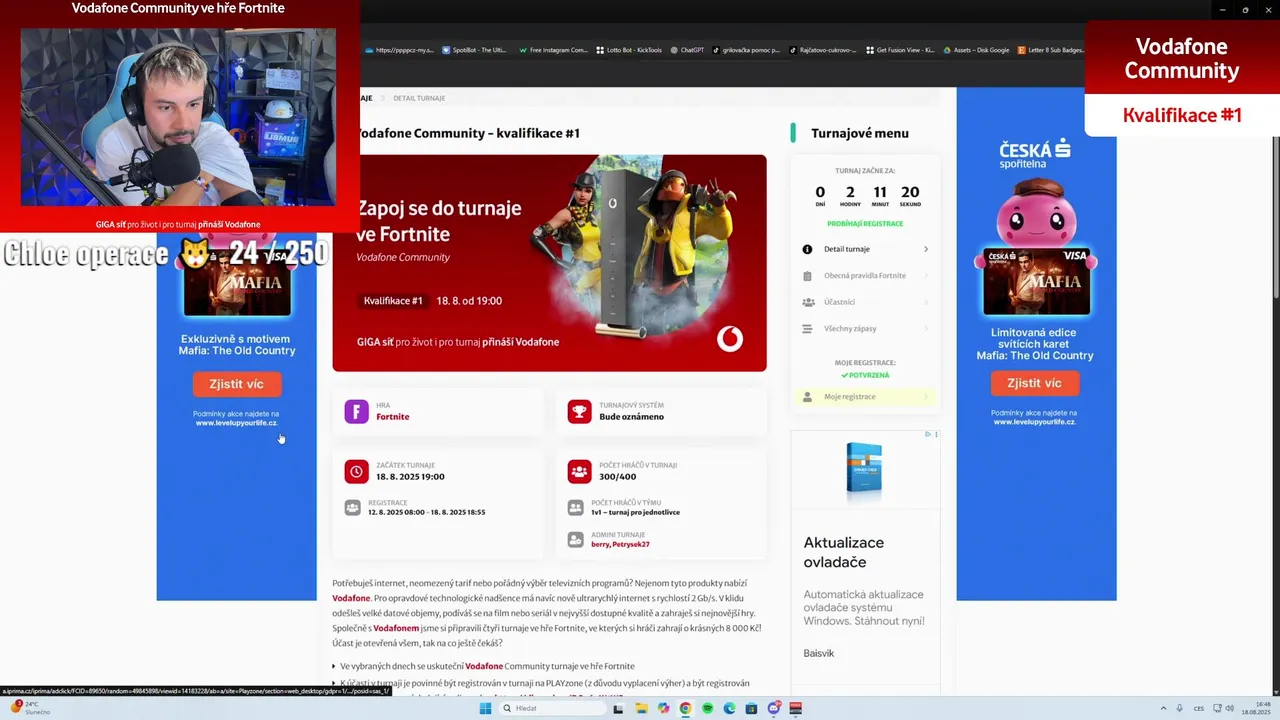Open Google Chrome from the taskbar
The height and width of the screenshot is (720, 1280).
pyautogui.click(x=685, y=708)
